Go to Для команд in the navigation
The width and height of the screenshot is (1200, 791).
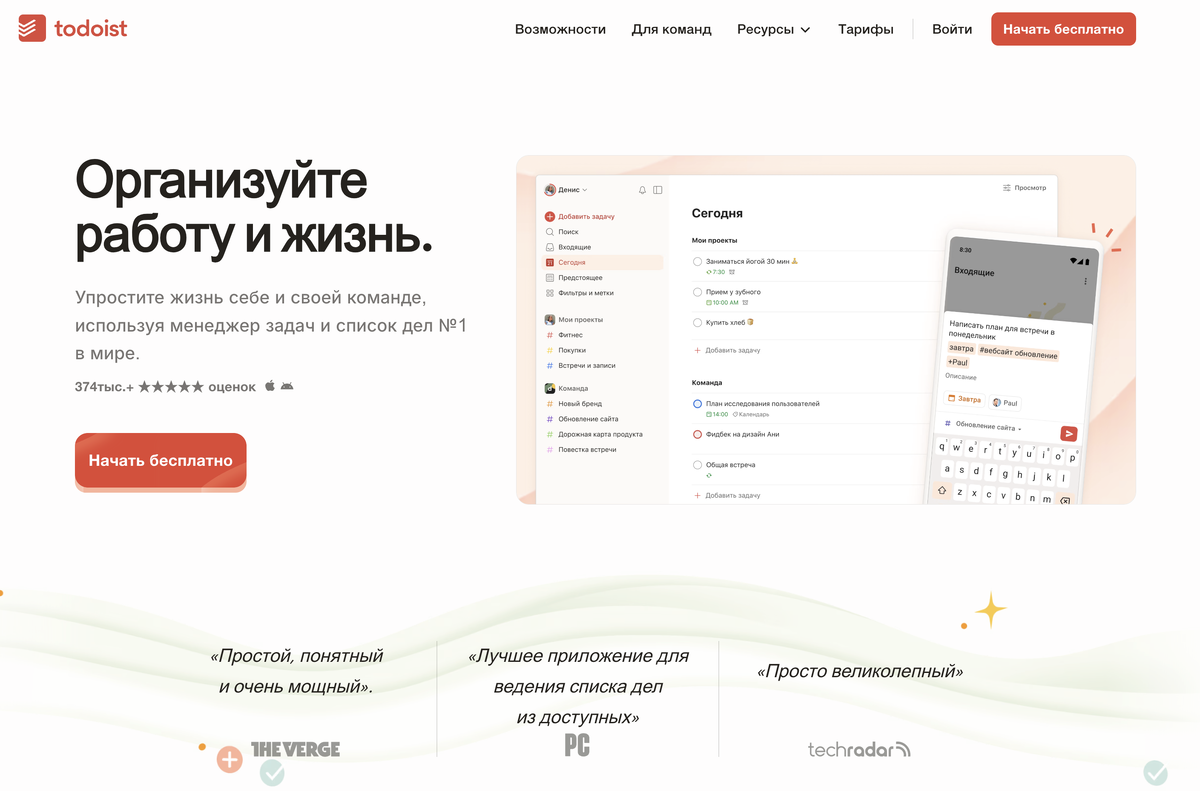671,29
